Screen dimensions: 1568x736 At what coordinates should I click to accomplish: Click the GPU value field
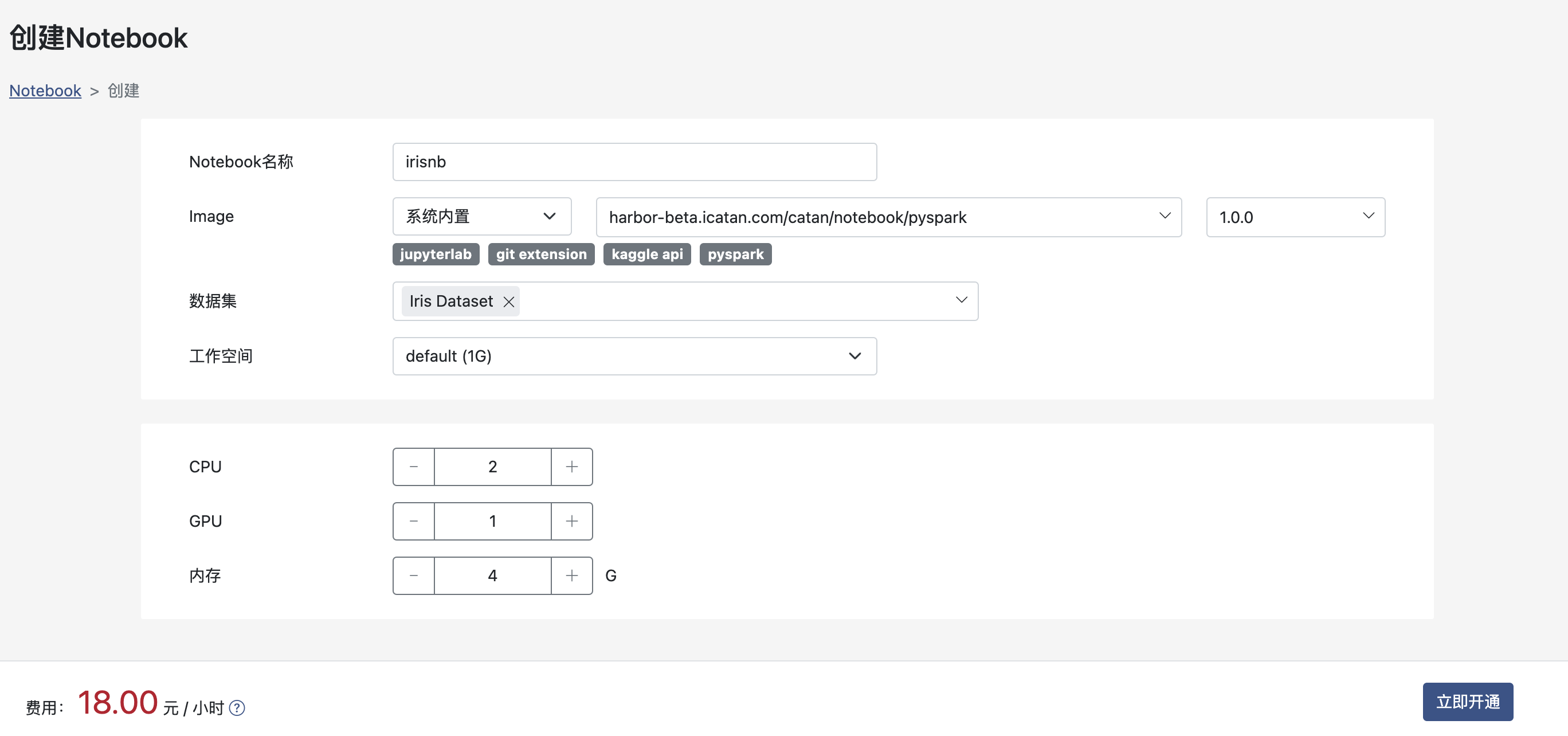point(492,521)
